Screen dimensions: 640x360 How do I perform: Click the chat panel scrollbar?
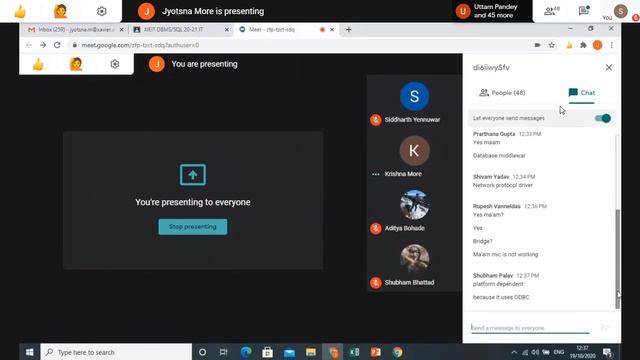[618, 259]
